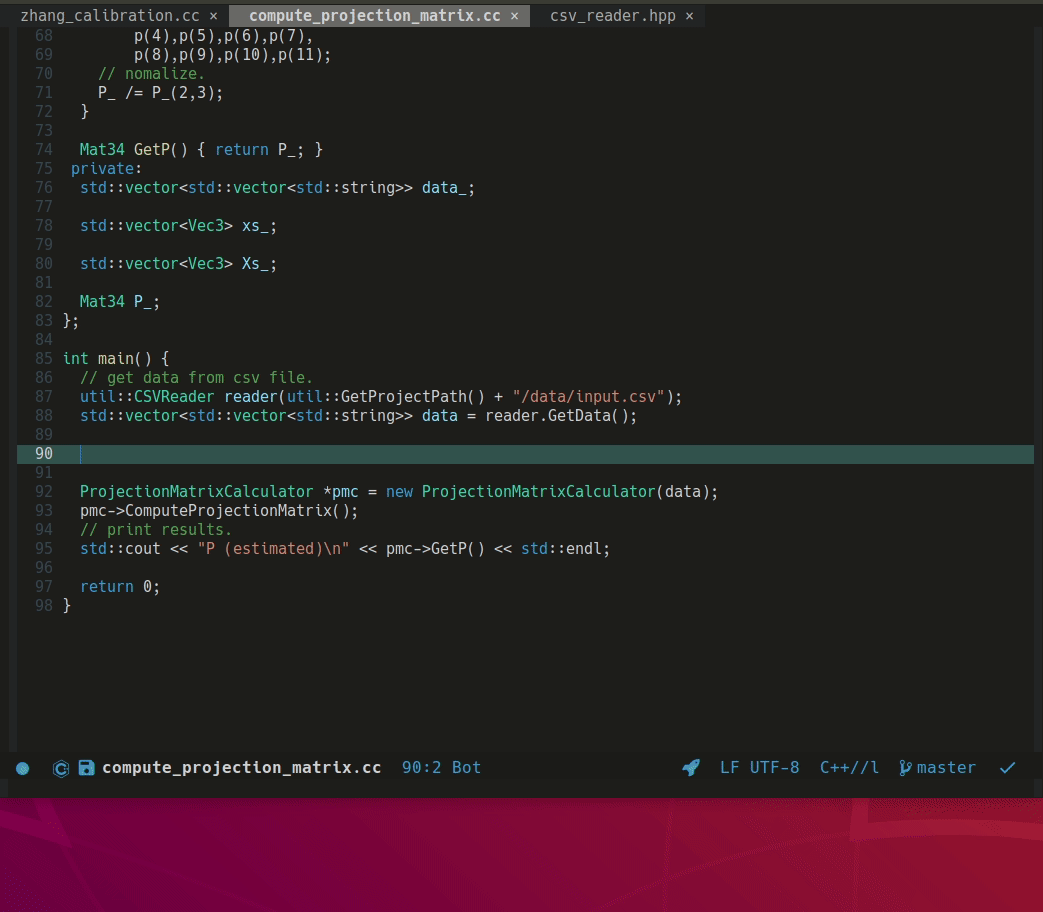Click the "// print results." comment
1043x912 pixels.
coord(156,530)
